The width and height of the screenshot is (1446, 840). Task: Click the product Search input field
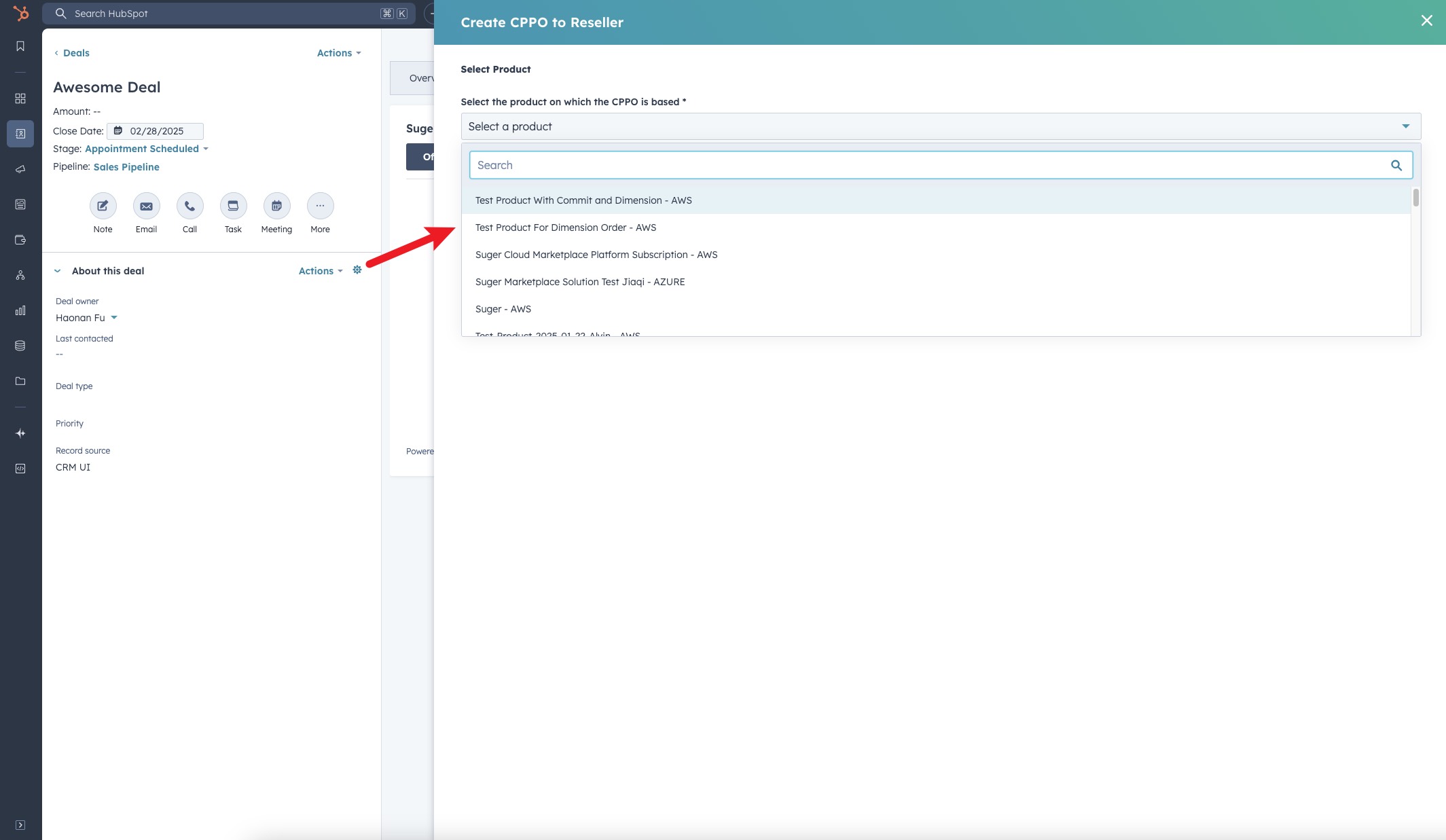pyautogui.click(x=930, y=165)
